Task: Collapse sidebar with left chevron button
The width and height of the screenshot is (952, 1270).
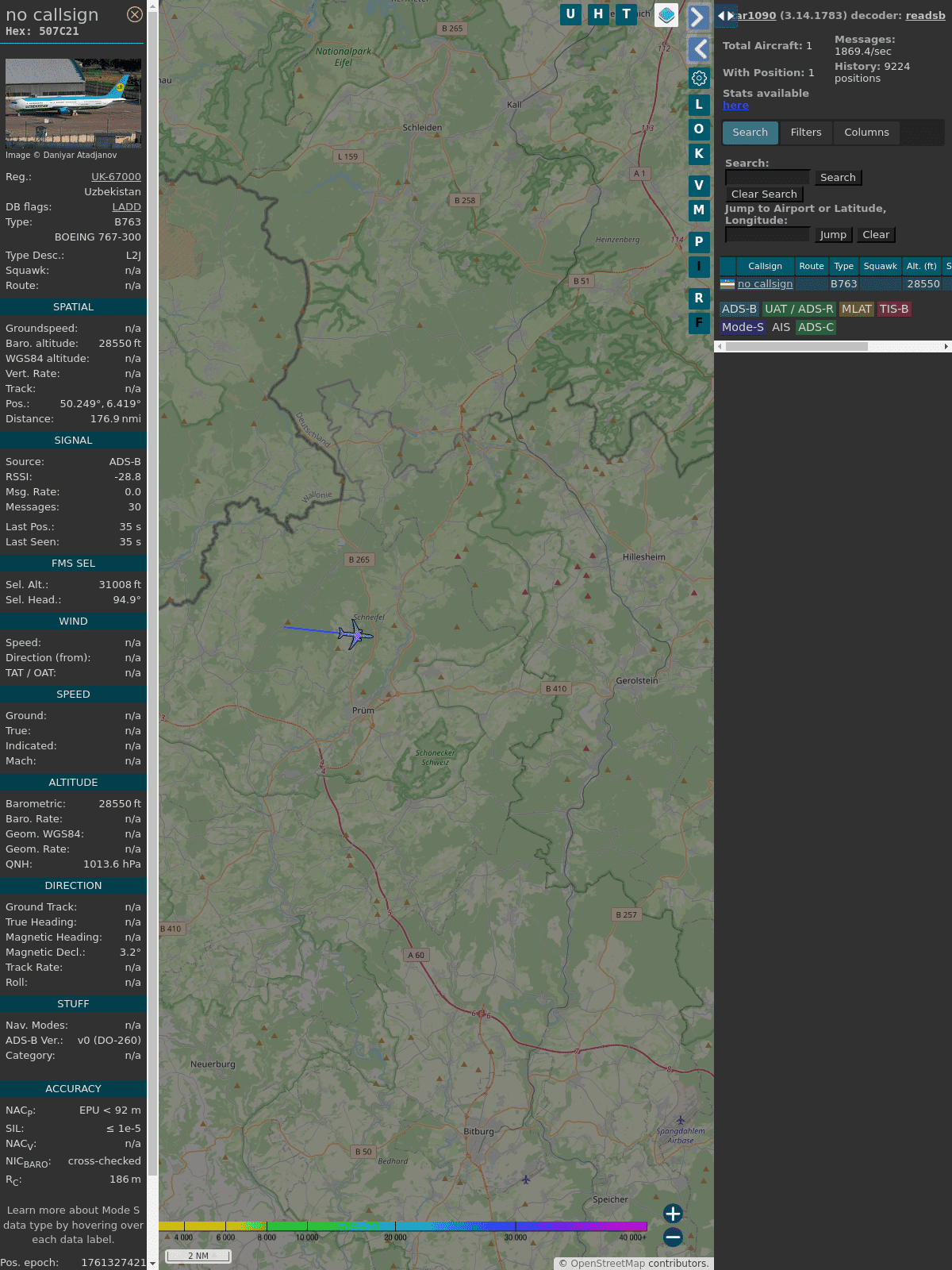Action: click(699, 50)
